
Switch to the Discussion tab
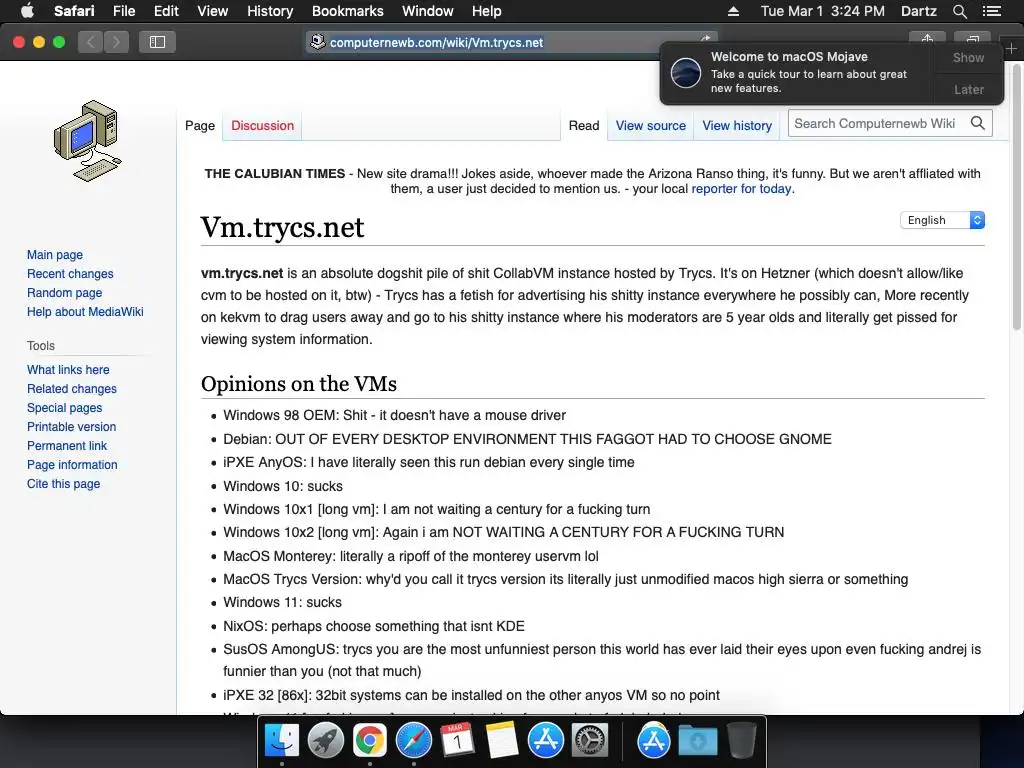(263, 125)
